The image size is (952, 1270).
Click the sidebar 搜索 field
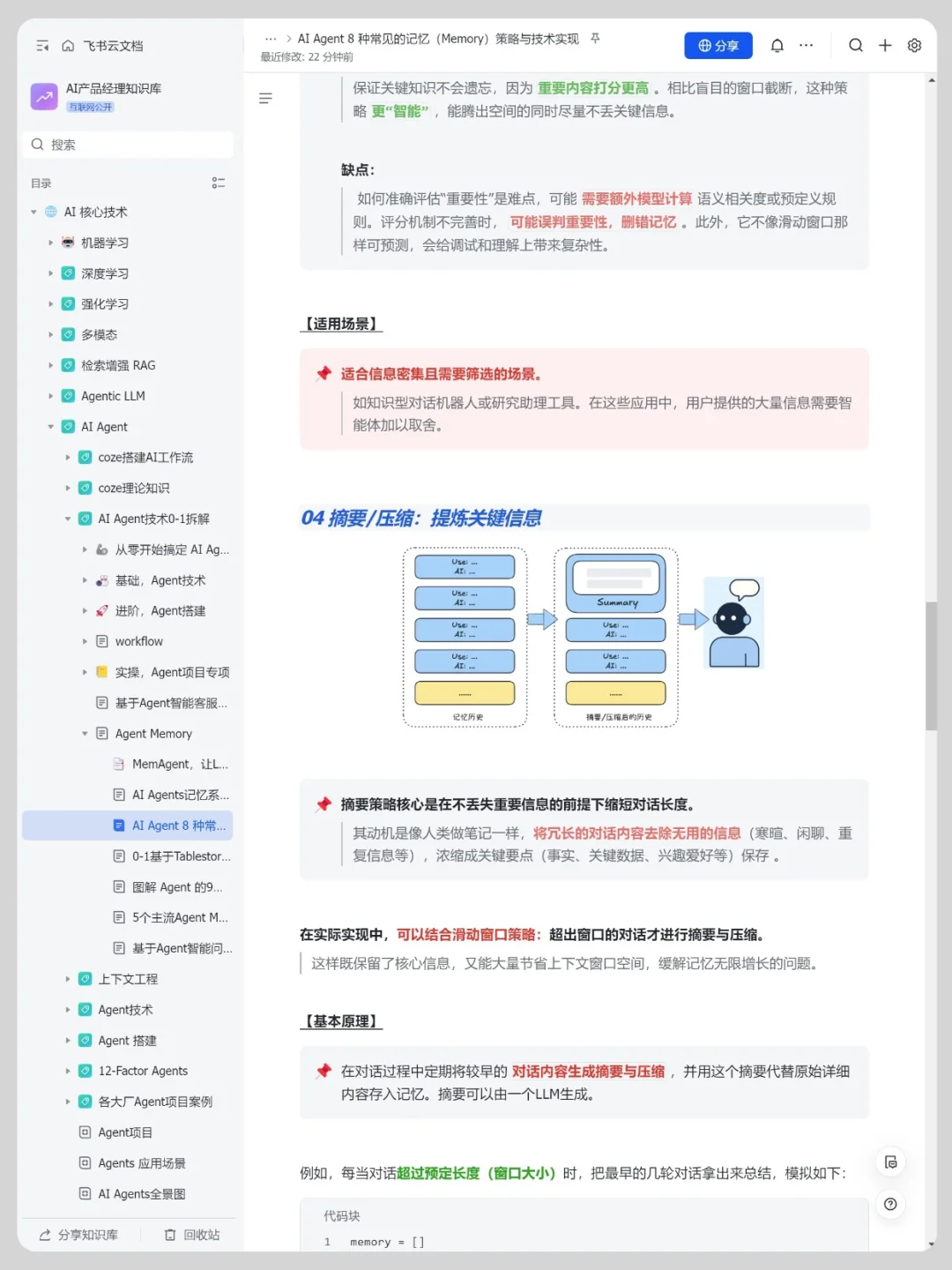click(128, 145)
